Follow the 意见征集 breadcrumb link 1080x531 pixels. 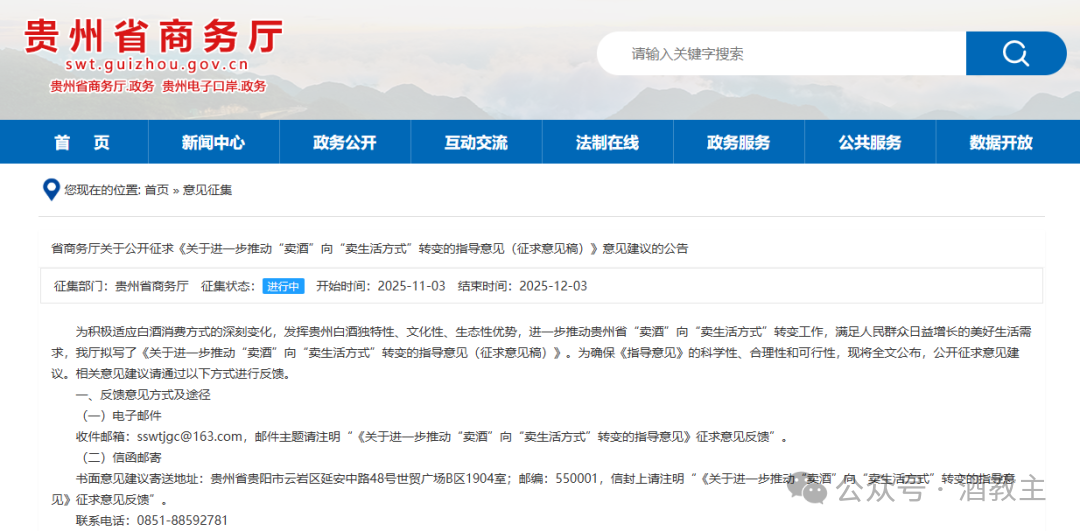point(207,190)
